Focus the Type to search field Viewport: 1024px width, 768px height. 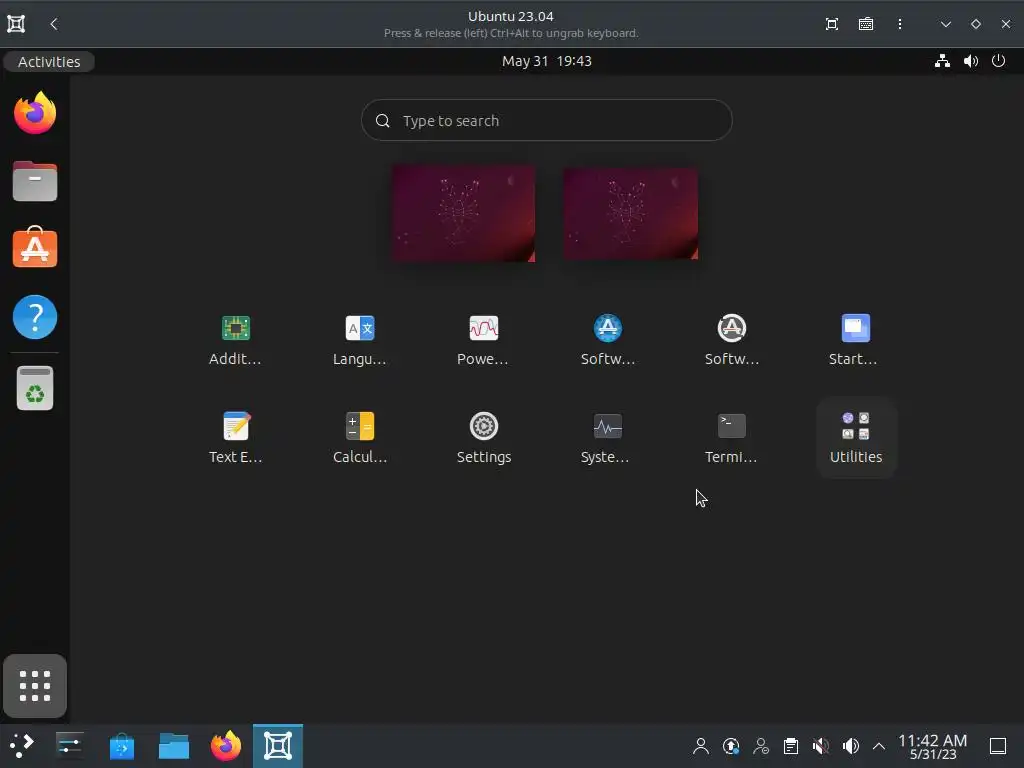[x=547, y=120]
